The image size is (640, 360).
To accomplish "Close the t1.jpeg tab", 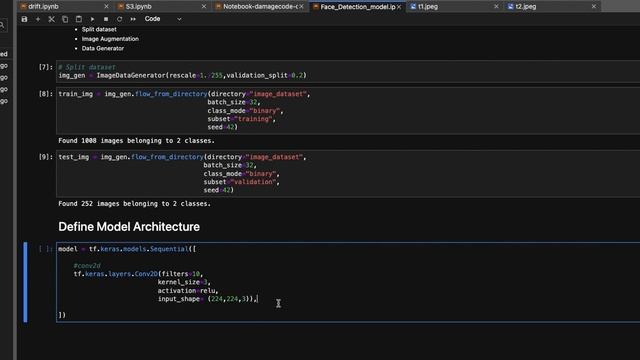I will [496, 7].
